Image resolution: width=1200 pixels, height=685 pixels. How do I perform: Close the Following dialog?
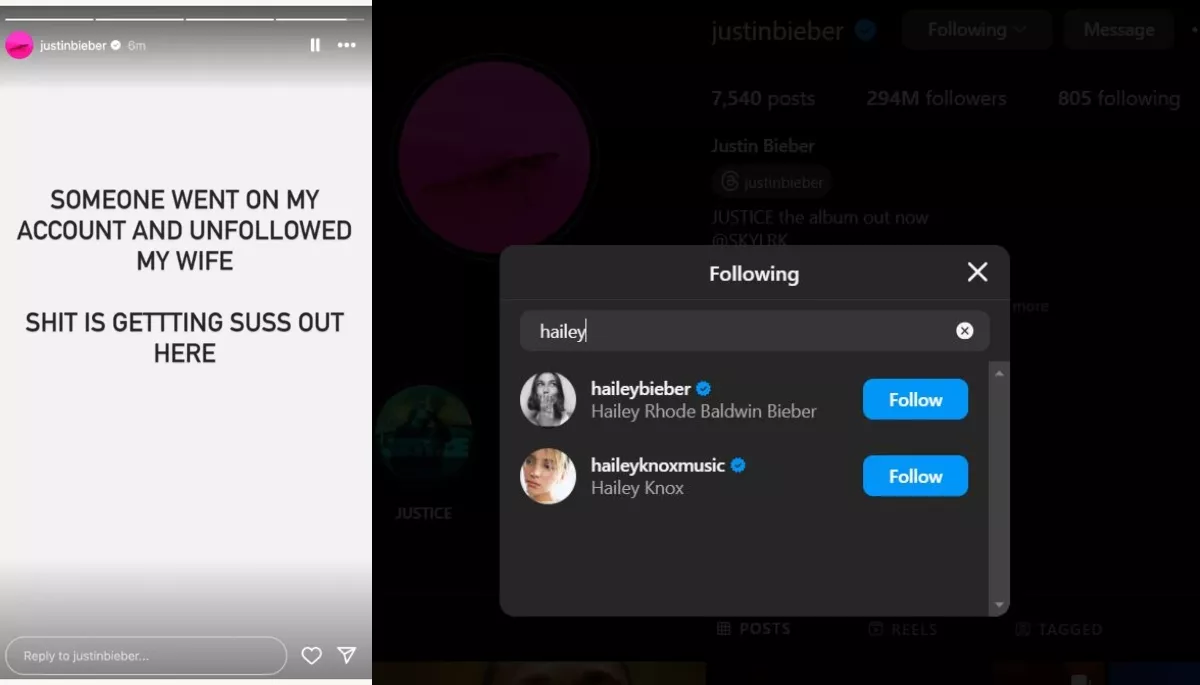pos(977,272)
